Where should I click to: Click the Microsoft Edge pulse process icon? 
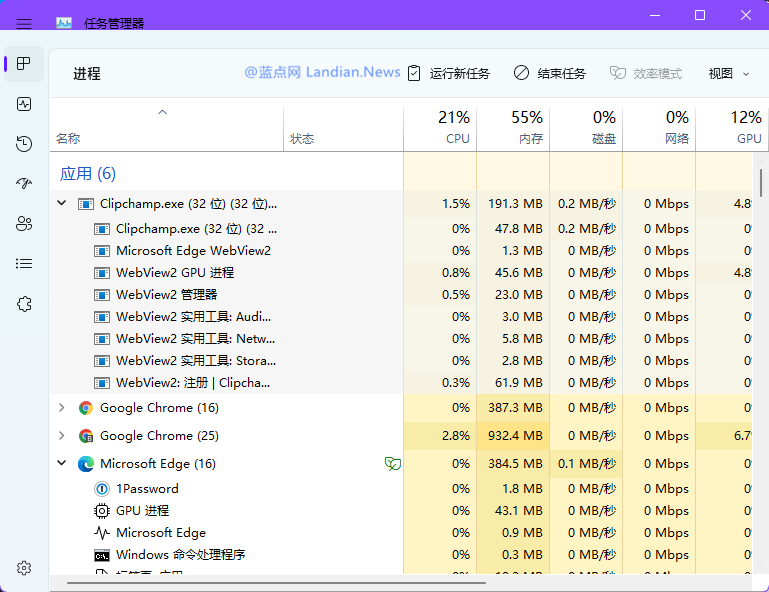pyautogui.click(x=102, y=533)
